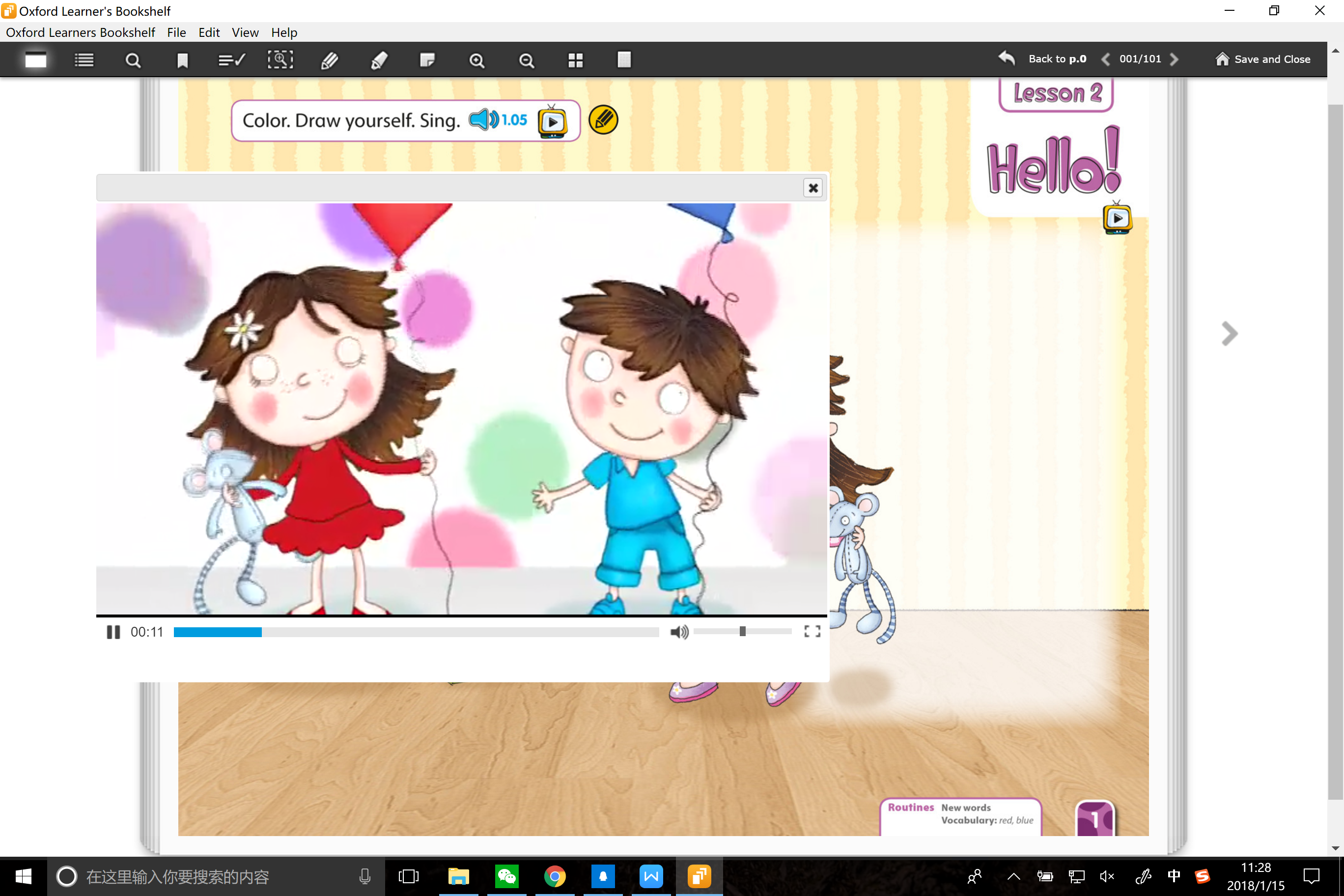Screen dimensions: 1344x896
Task: Open the WPS Writer taskbar app
Action: tap(651, 876)
